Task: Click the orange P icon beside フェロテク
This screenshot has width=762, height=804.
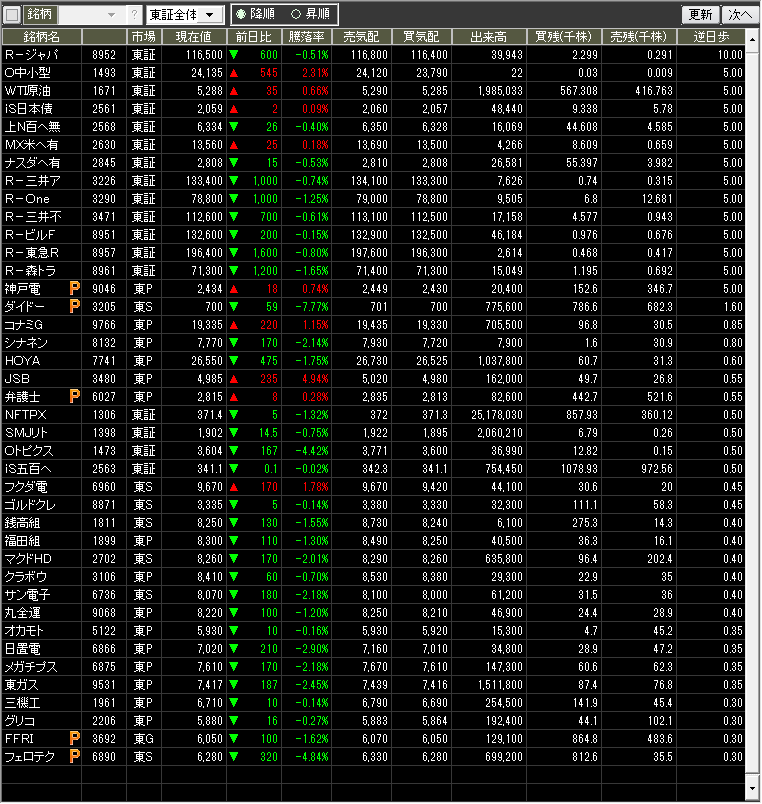Action: point(74,756)
